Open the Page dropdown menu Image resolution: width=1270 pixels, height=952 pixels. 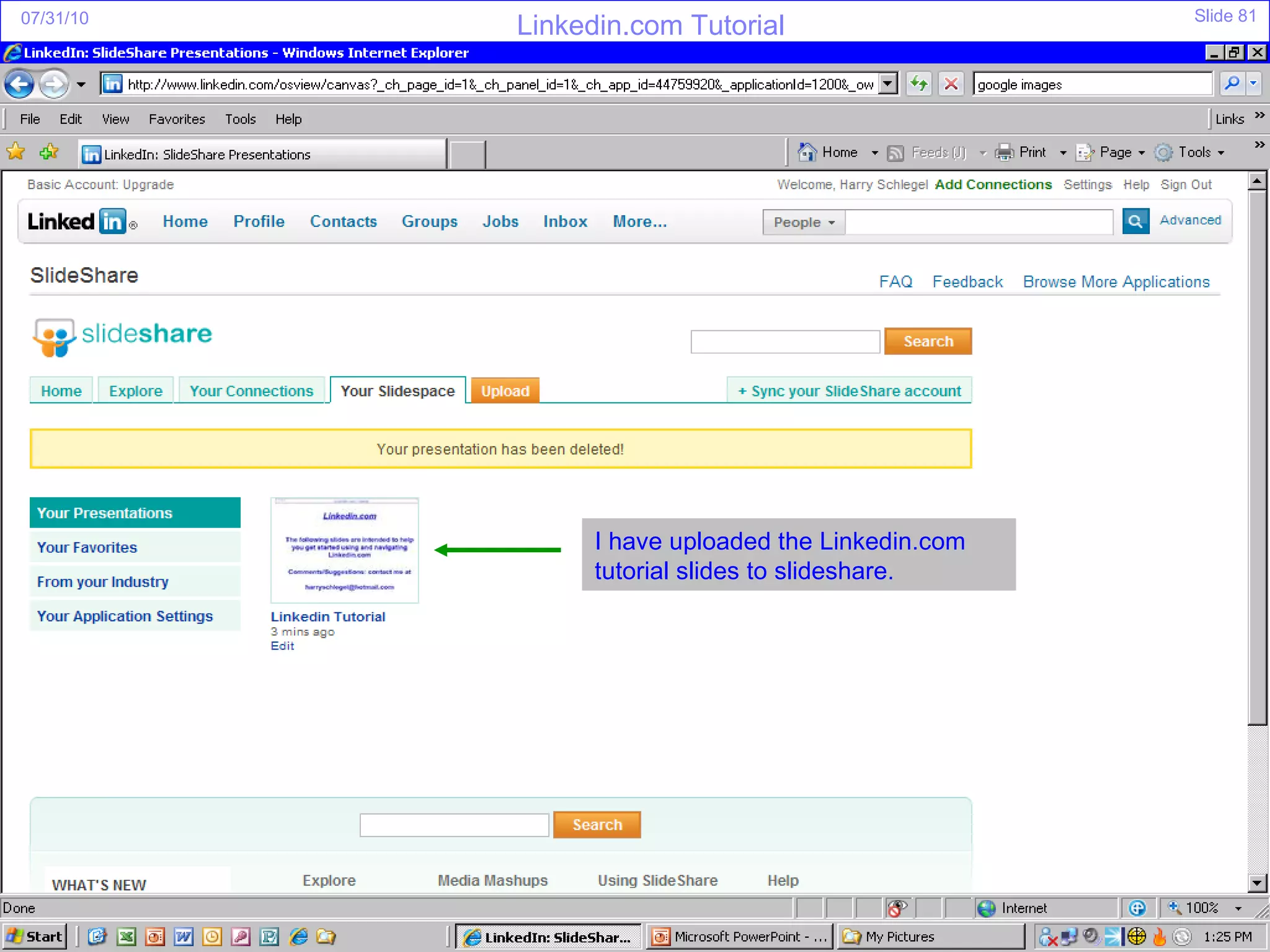(x=1110, y=152)
